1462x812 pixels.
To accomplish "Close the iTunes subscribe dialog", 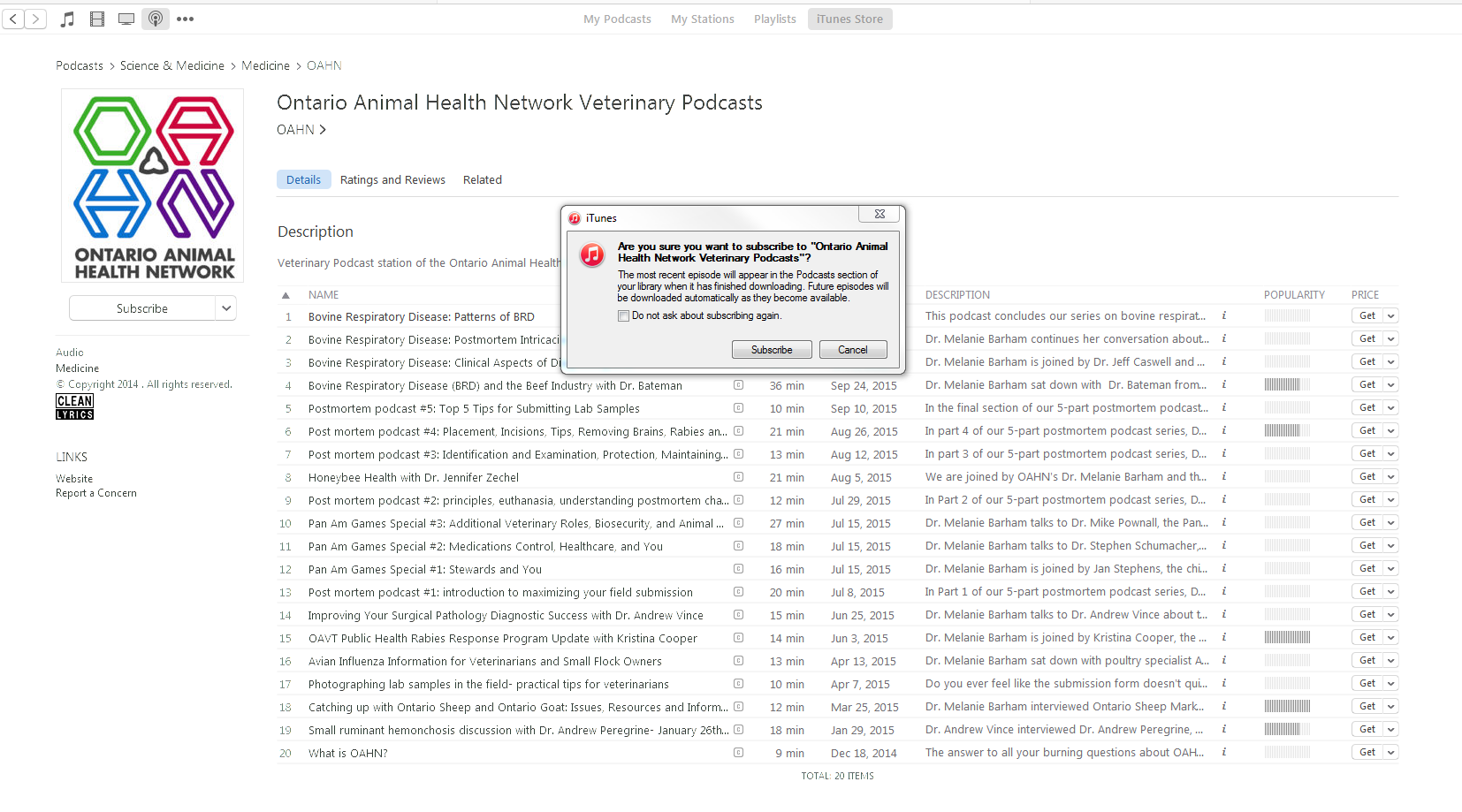I will (879, 214).
